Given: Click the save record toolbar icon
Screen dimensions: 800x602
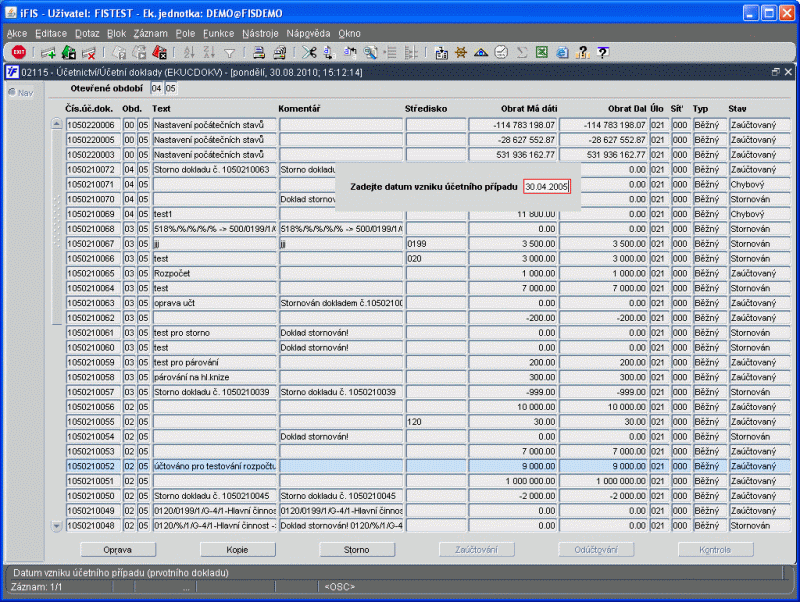Looking at the screenshot, I should point(68,52).
